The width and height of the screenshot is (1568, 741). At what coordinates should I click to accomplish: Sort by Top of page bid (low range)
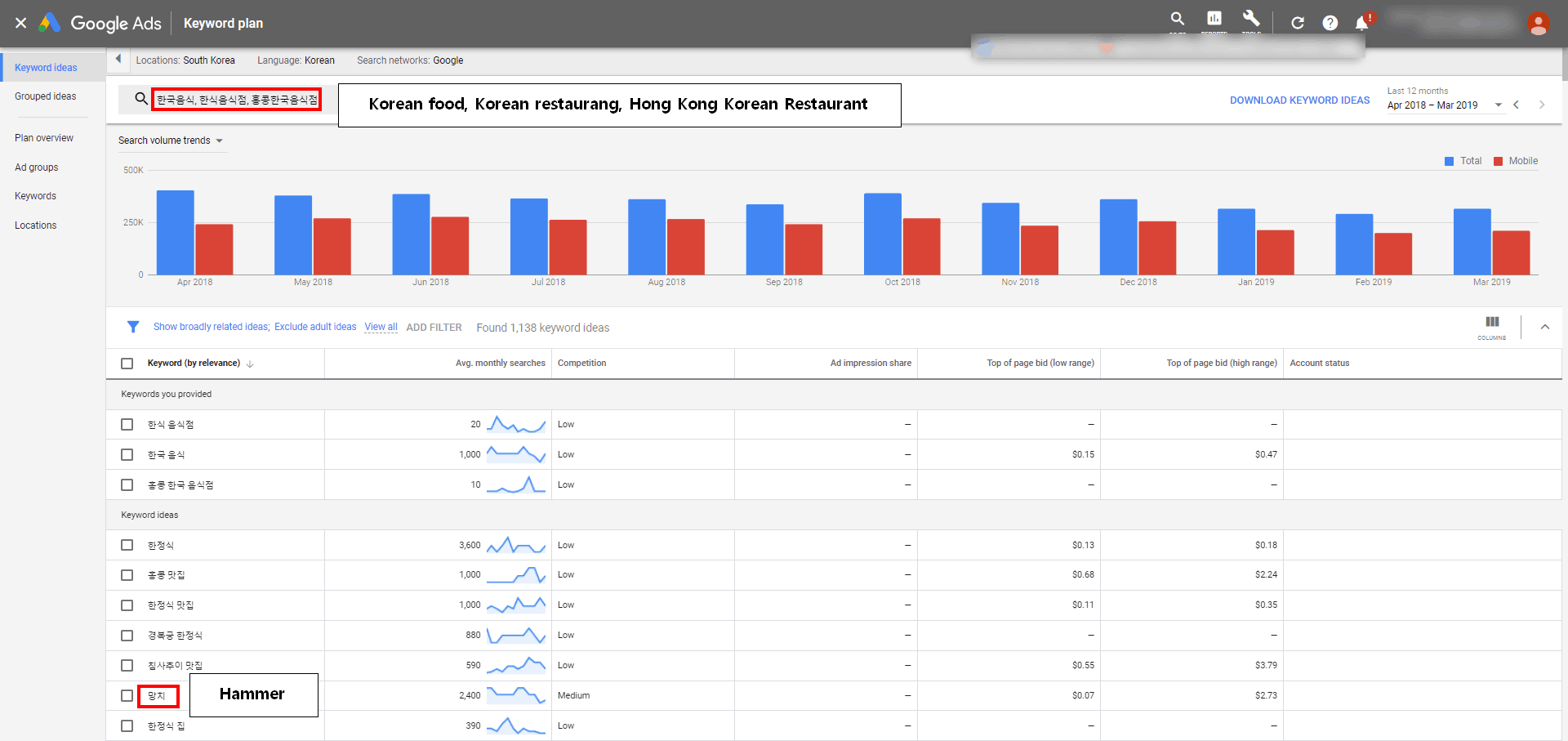1040,364
